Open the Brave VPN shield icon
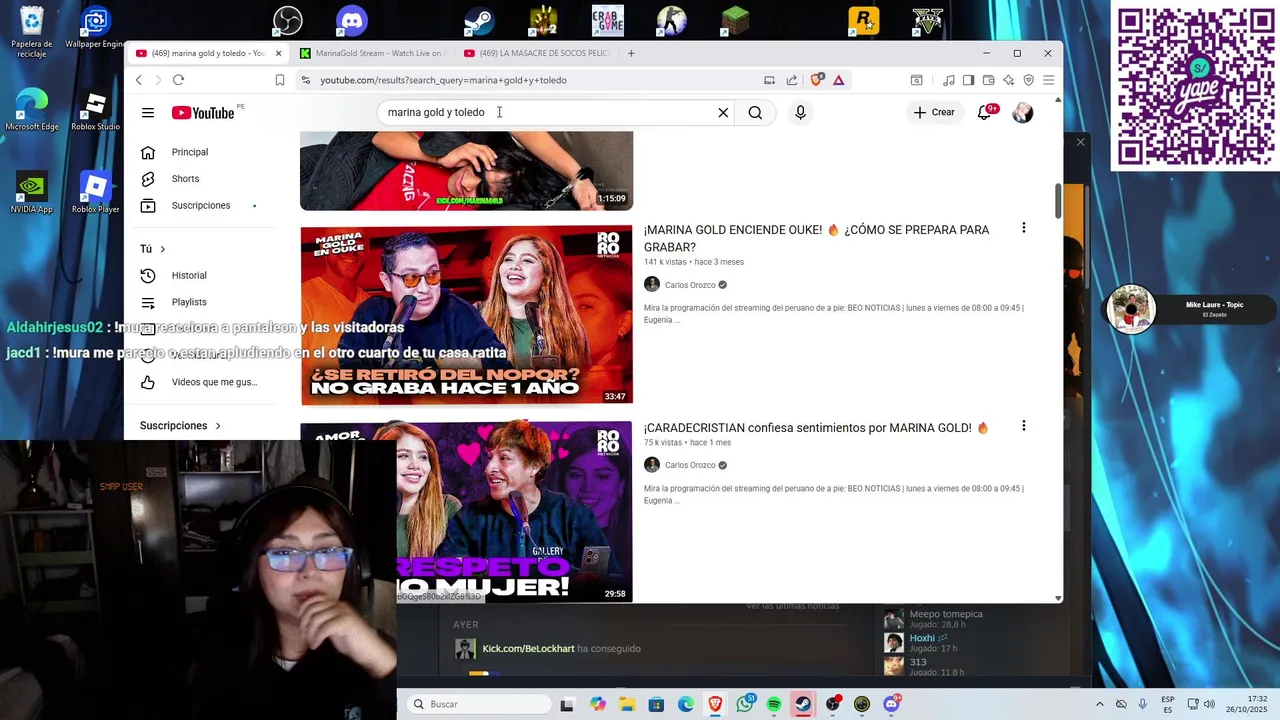This screenshot has height=720, width=1280. click(1028, 80)
